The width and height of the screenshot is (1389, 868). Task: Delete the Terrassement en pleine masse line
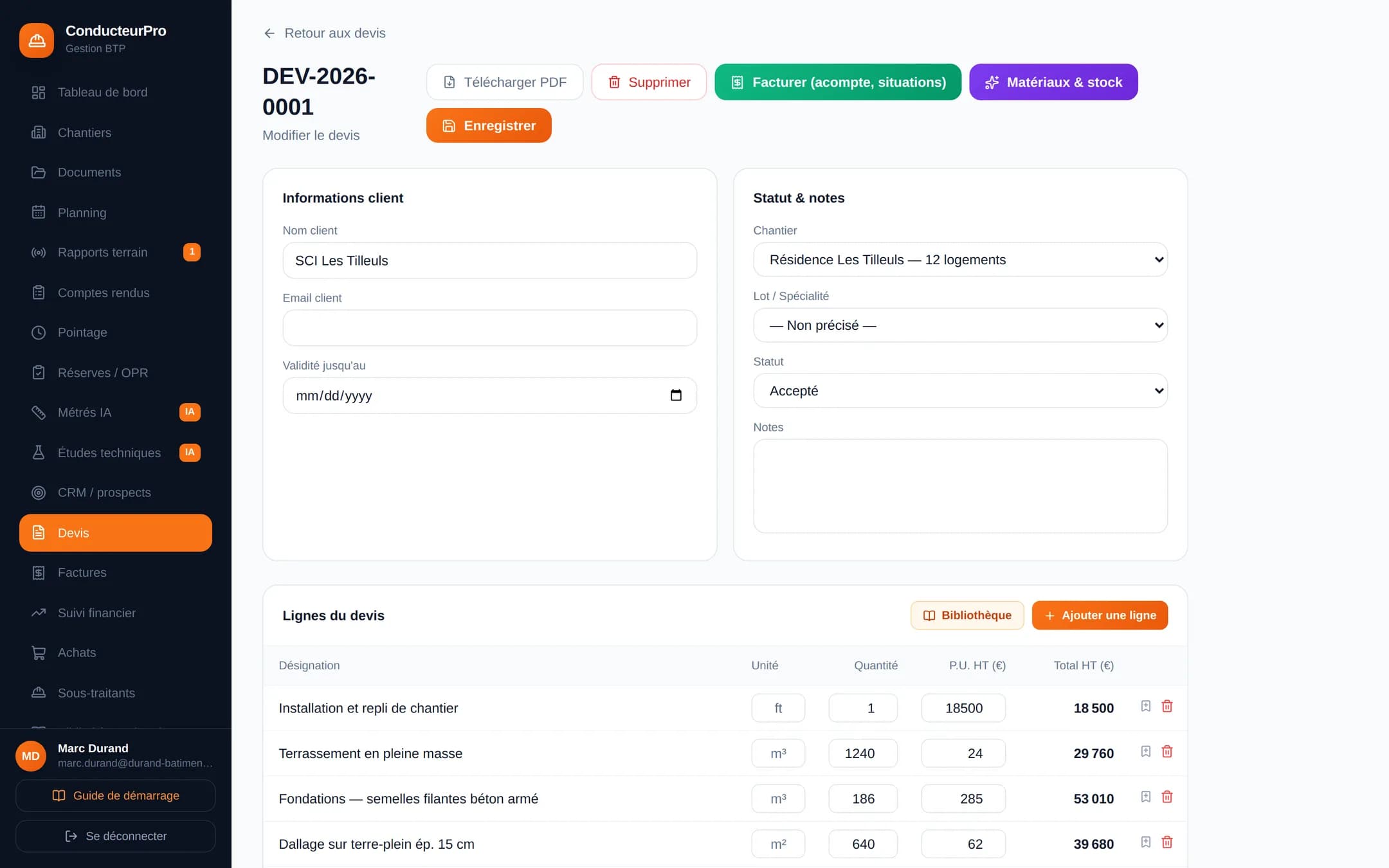pos(1167,752)
